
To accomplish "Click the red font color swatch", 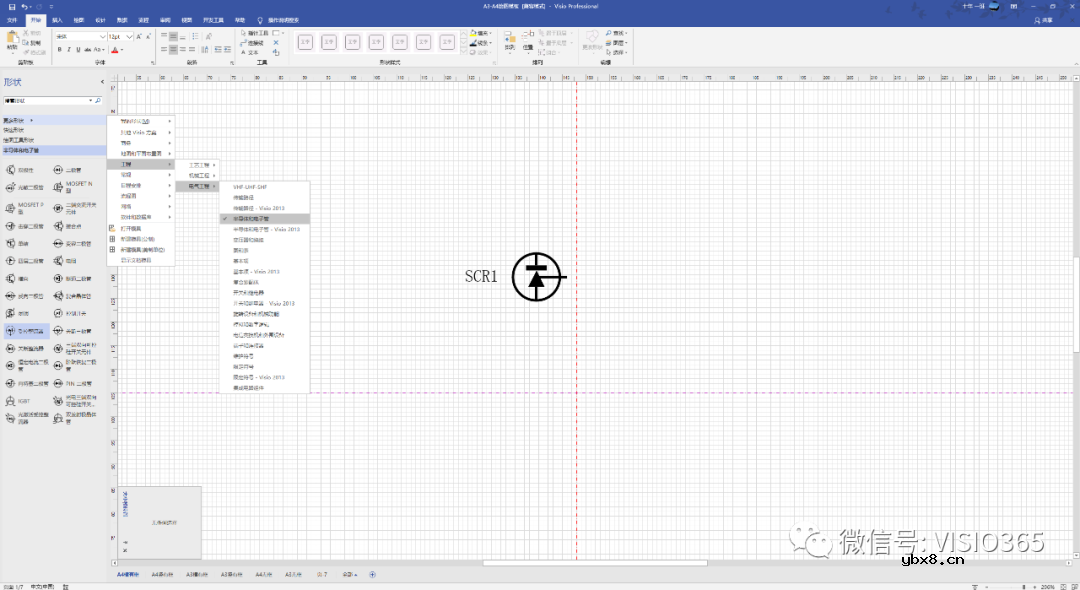I will click(x=115, y=49).
